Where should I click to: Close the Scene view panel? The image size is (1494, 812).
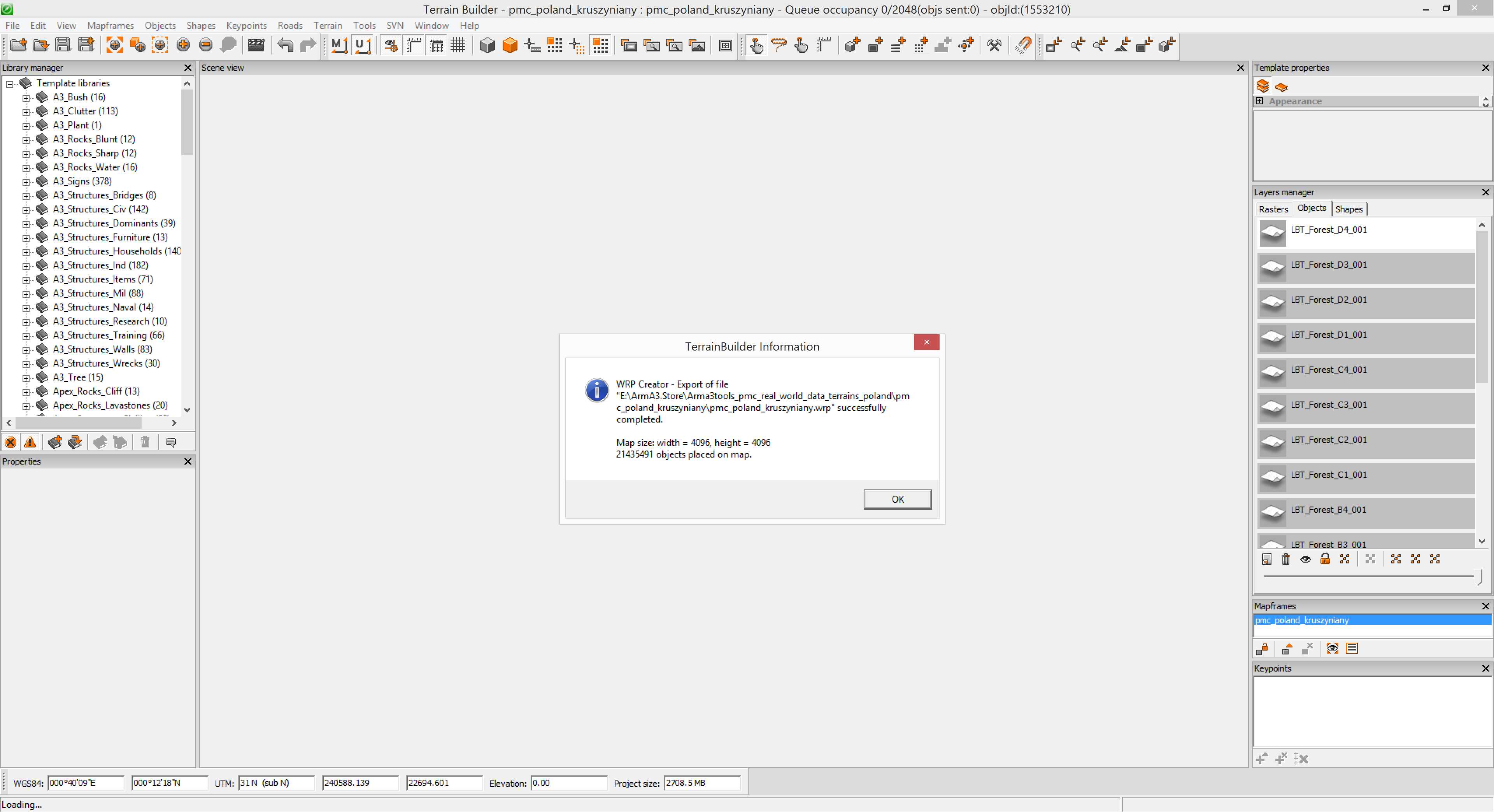click(x=1241, y=68)
